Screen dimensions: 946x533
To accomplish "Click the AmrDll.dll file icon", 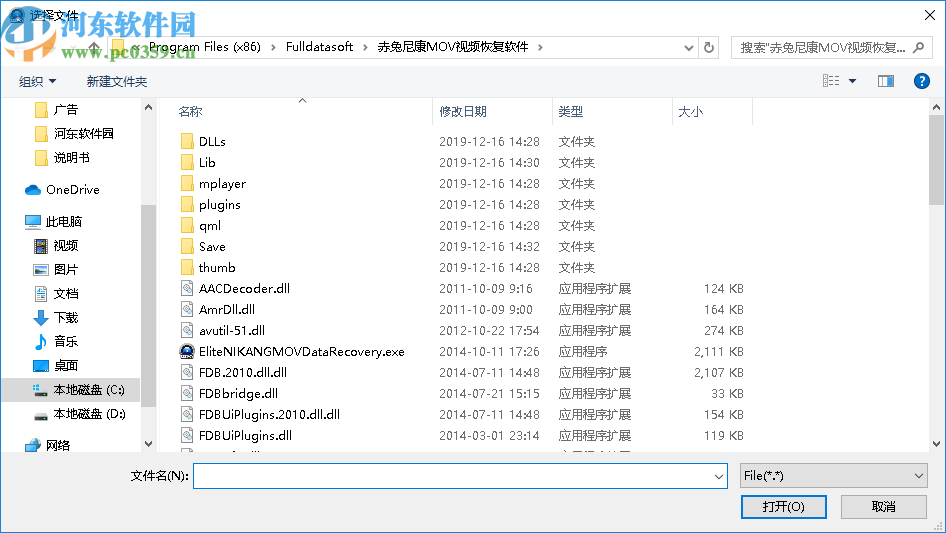I will (x=187, y=310).
